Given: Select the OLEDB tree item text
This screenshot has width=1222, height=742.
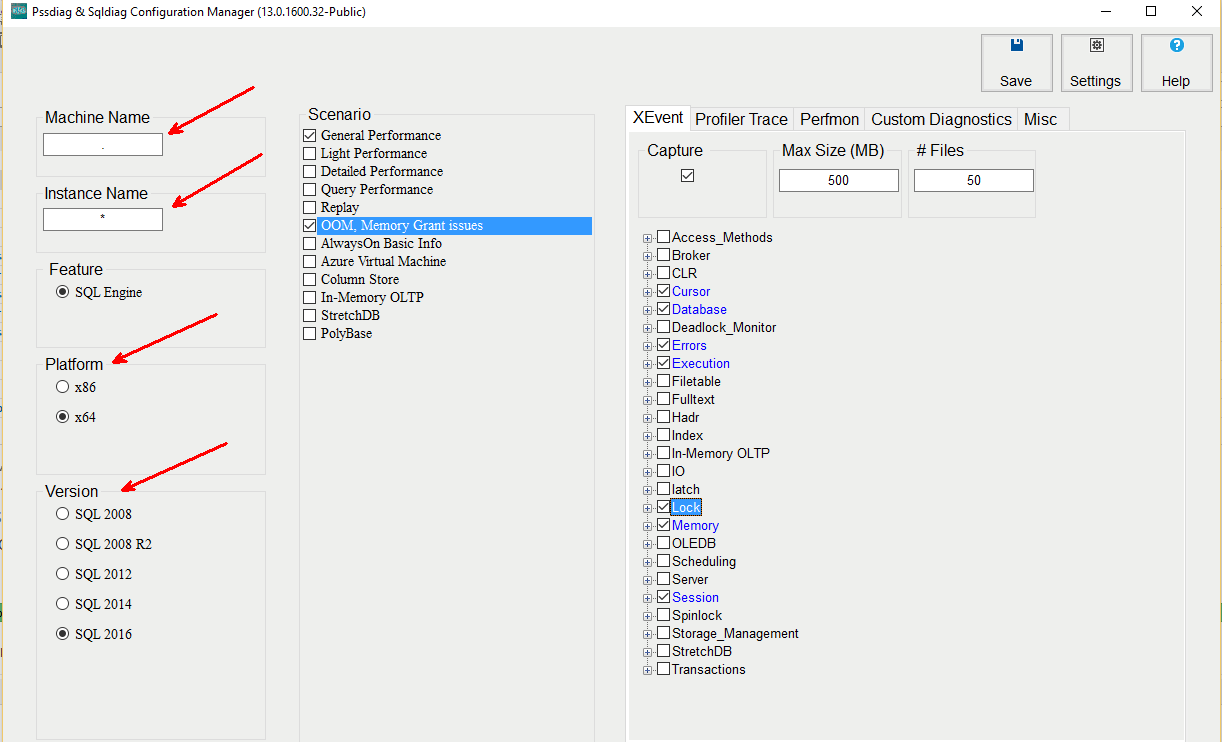Looking at the screenshot, I should coord(694,543).
